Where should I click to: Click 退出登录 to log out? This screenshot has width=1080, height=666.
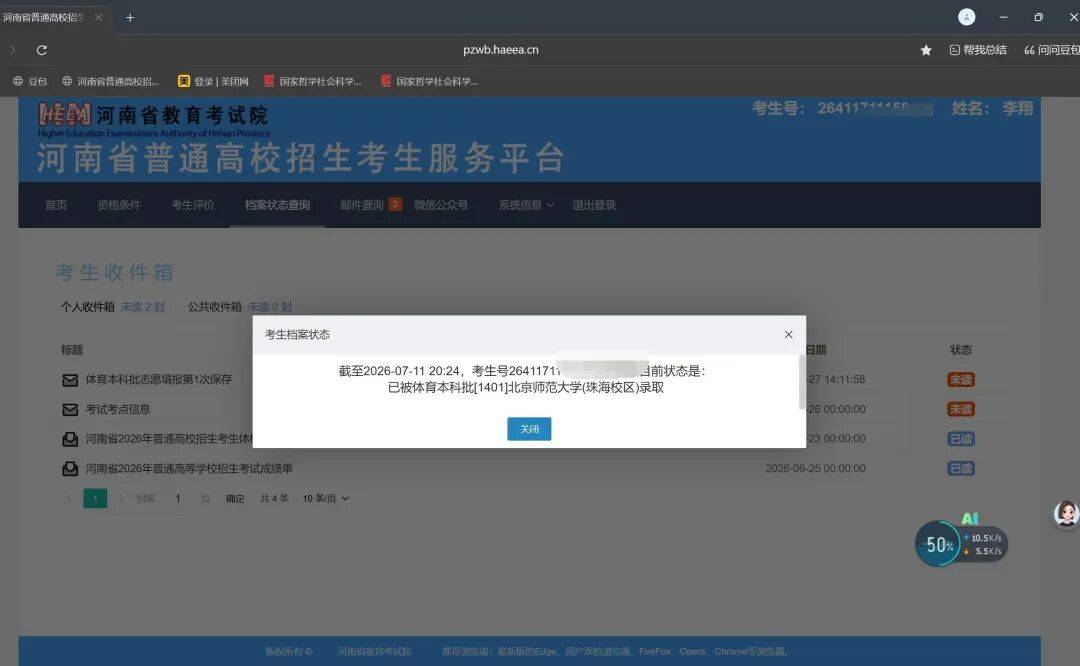click(594, 205)
